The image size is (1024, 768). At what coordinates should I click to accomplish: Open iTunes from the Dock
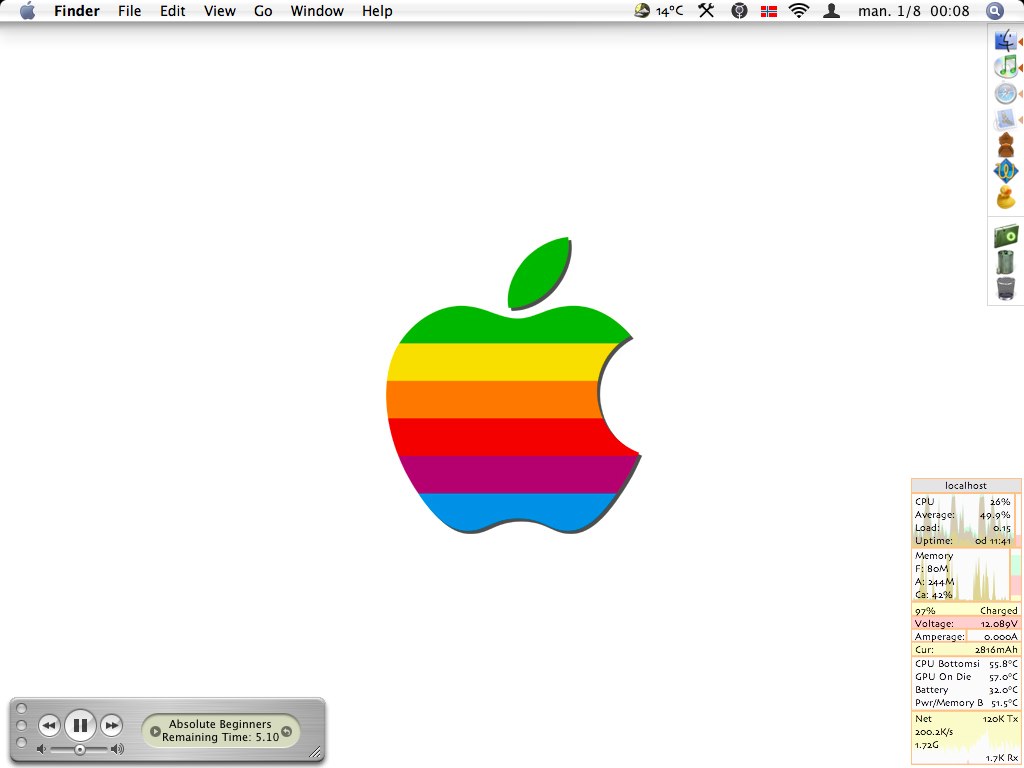[x=1006, y=67]
